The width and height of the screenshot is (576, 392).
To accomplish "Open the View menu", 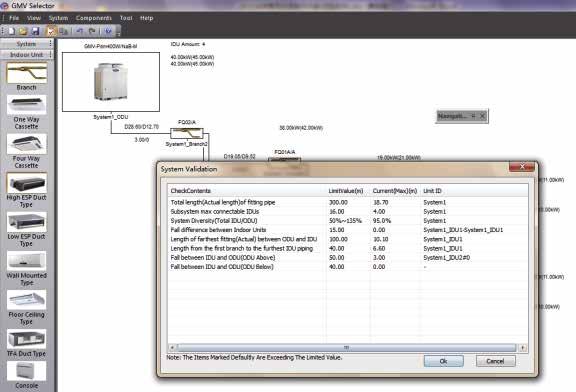I will point(34,18).
